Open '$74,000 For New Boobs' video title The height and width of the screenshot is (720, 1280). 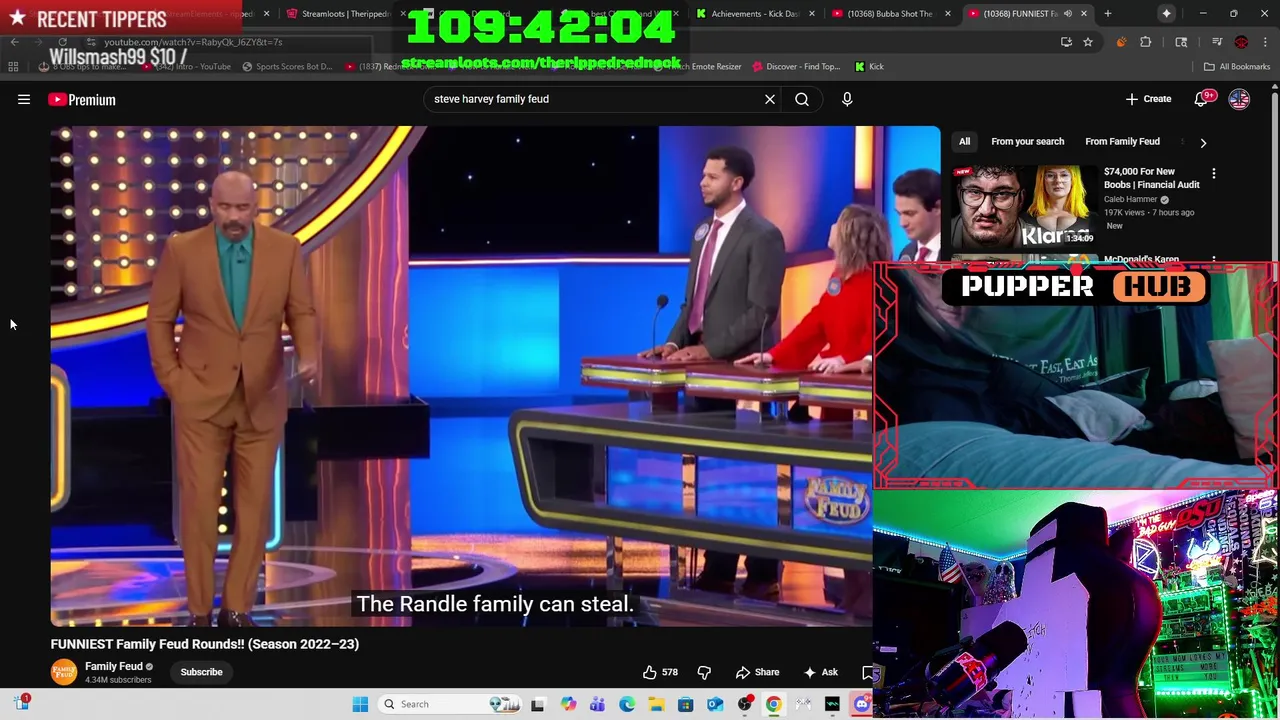(1151, 178)
